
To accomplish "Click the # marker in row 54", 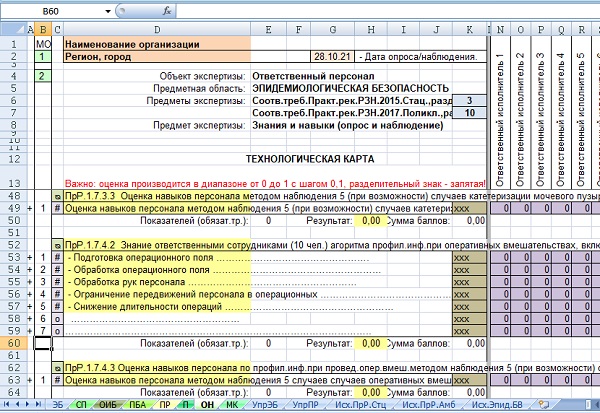I will [57, 270].
